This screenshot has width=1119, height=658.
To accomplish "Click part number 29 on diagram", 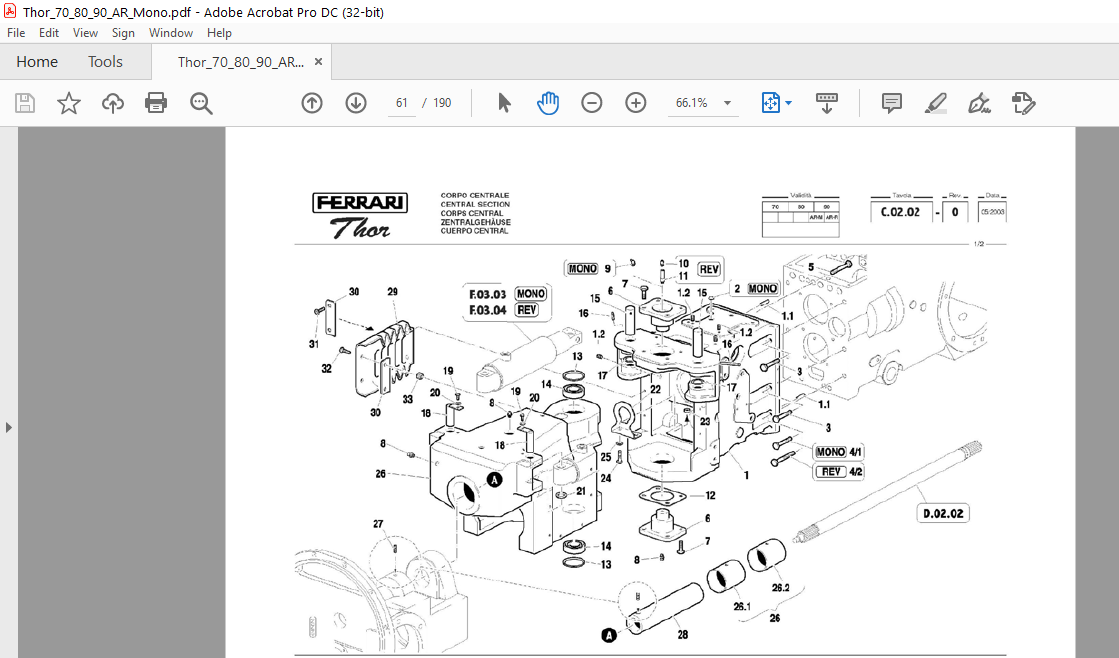I will tap(393, 292).
